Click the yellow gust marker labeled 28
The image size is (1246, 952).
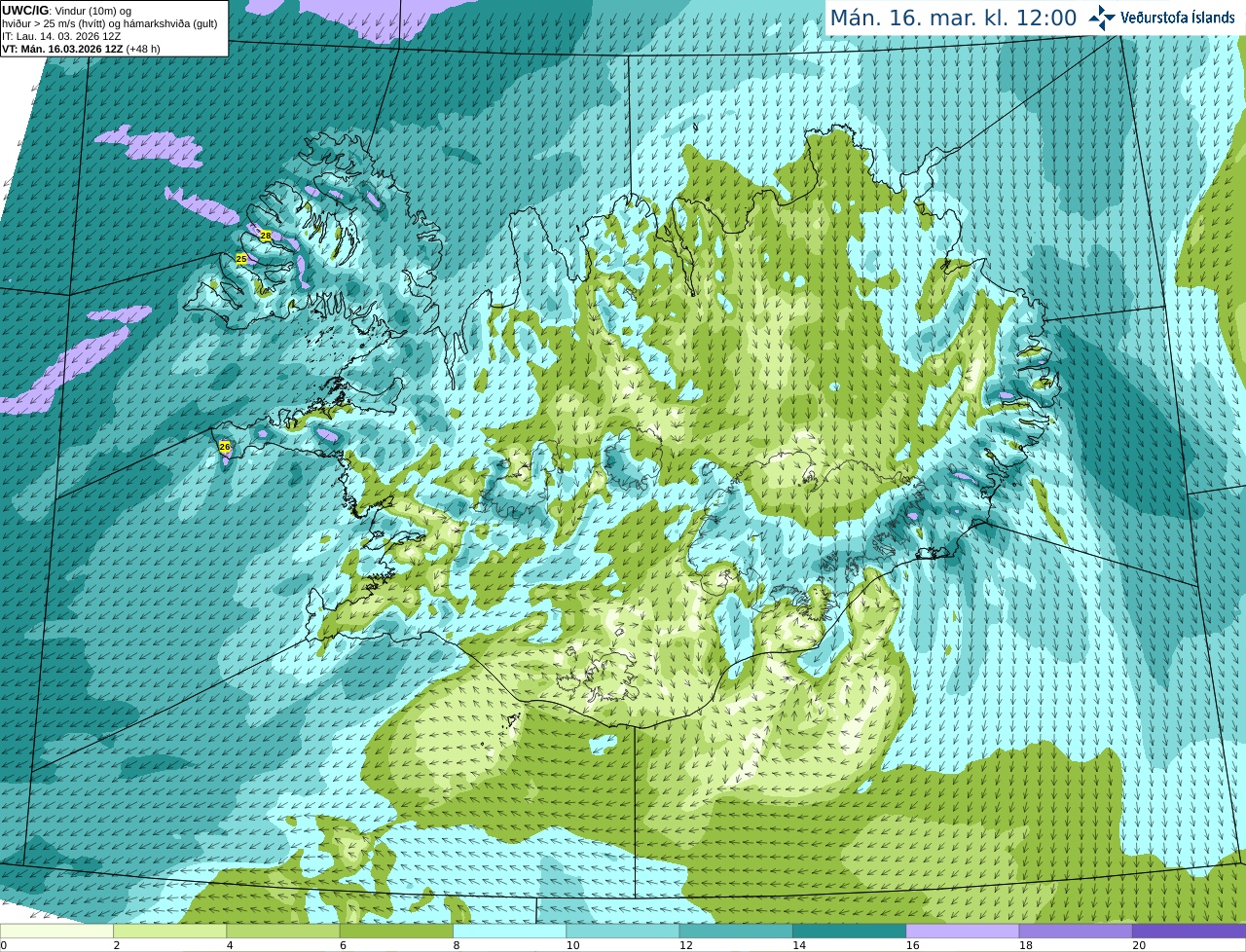coord(266,236)
